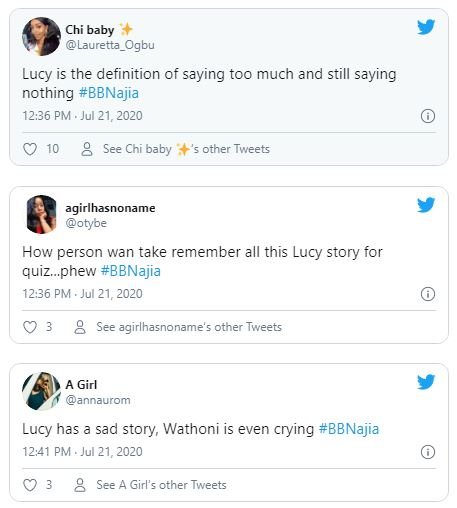The width and height of the screenshot is (457, 508).
Task: Open info icon on Chi baby tweet
Action: 428,116
